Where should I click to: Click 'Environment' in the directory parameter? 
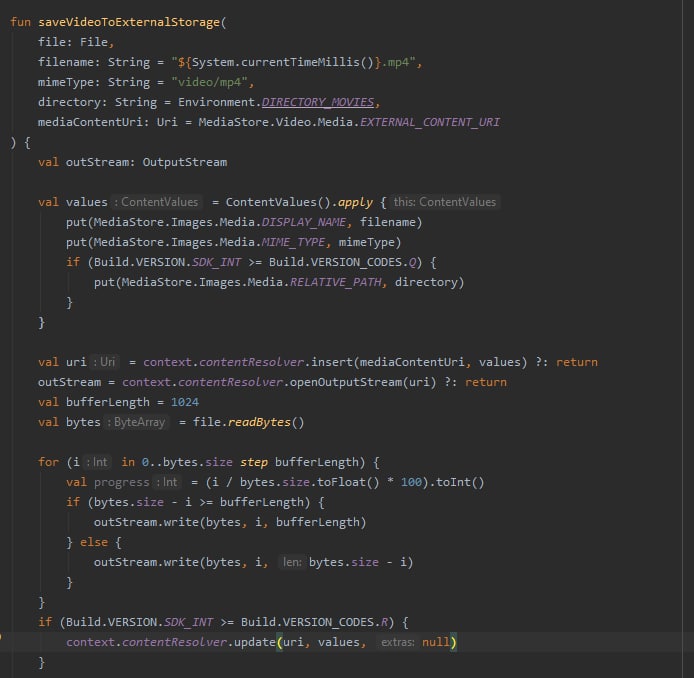click(216, 102)
